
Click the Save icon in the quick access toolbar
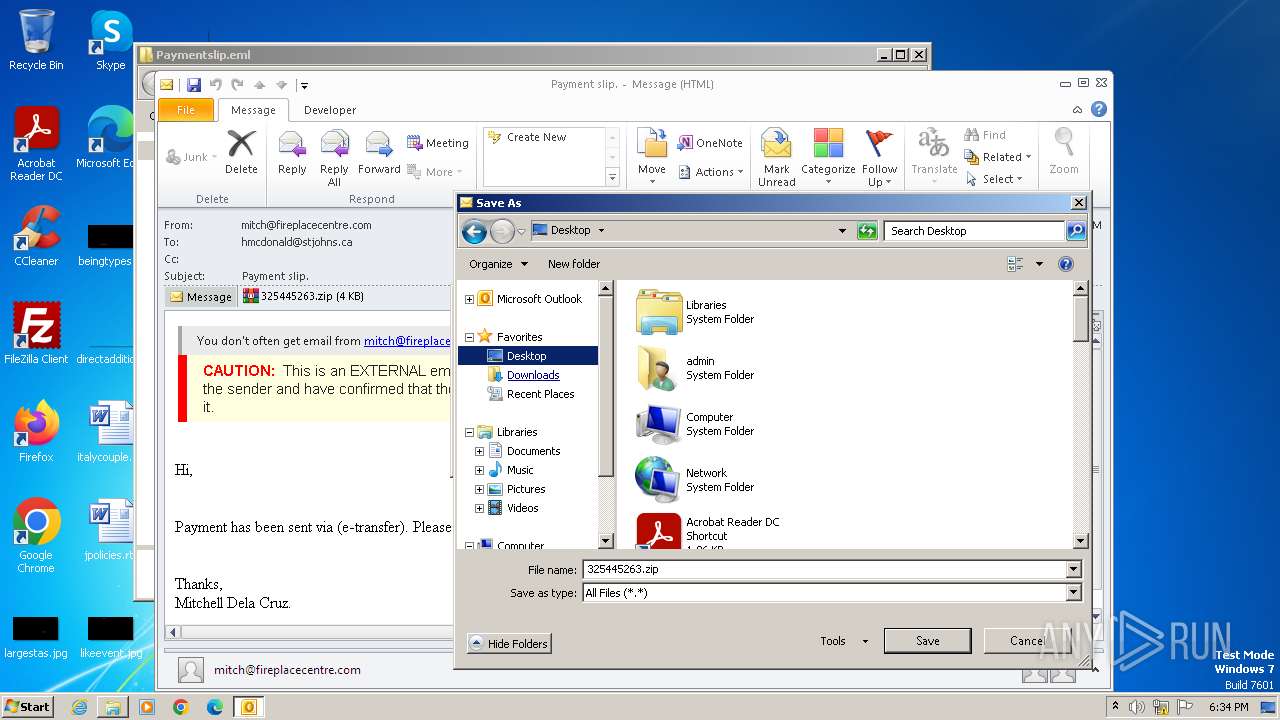pos(194,85)
